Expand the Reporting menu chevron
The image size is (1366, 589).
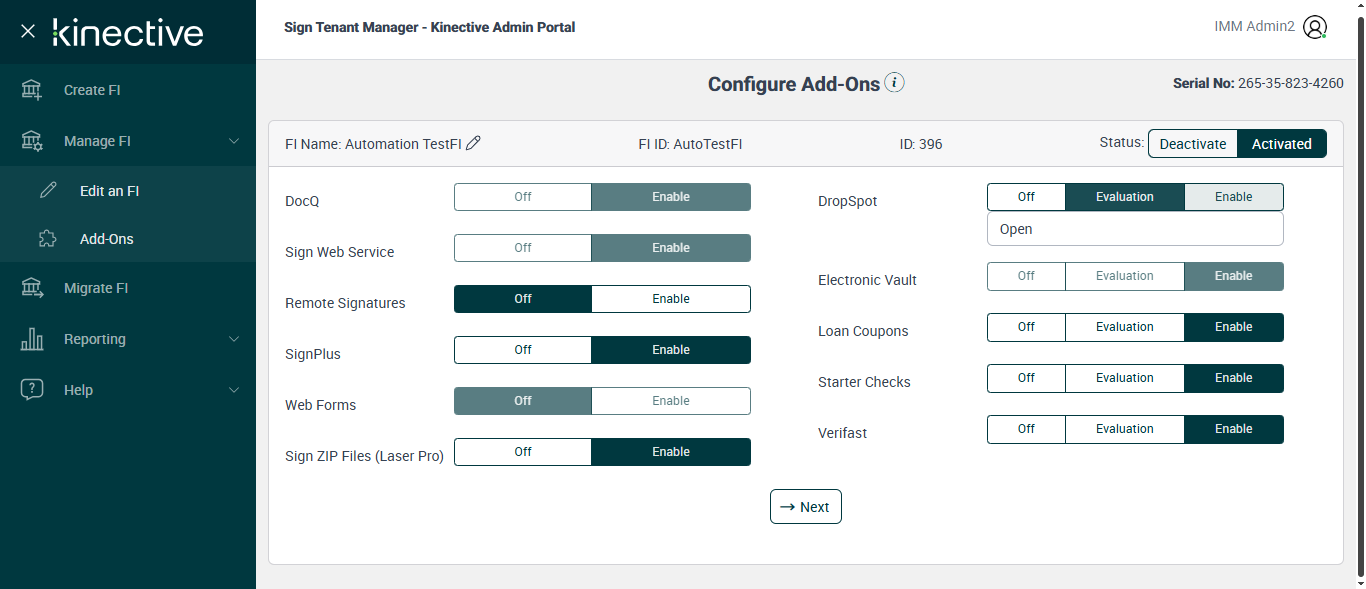click(234, 339)
